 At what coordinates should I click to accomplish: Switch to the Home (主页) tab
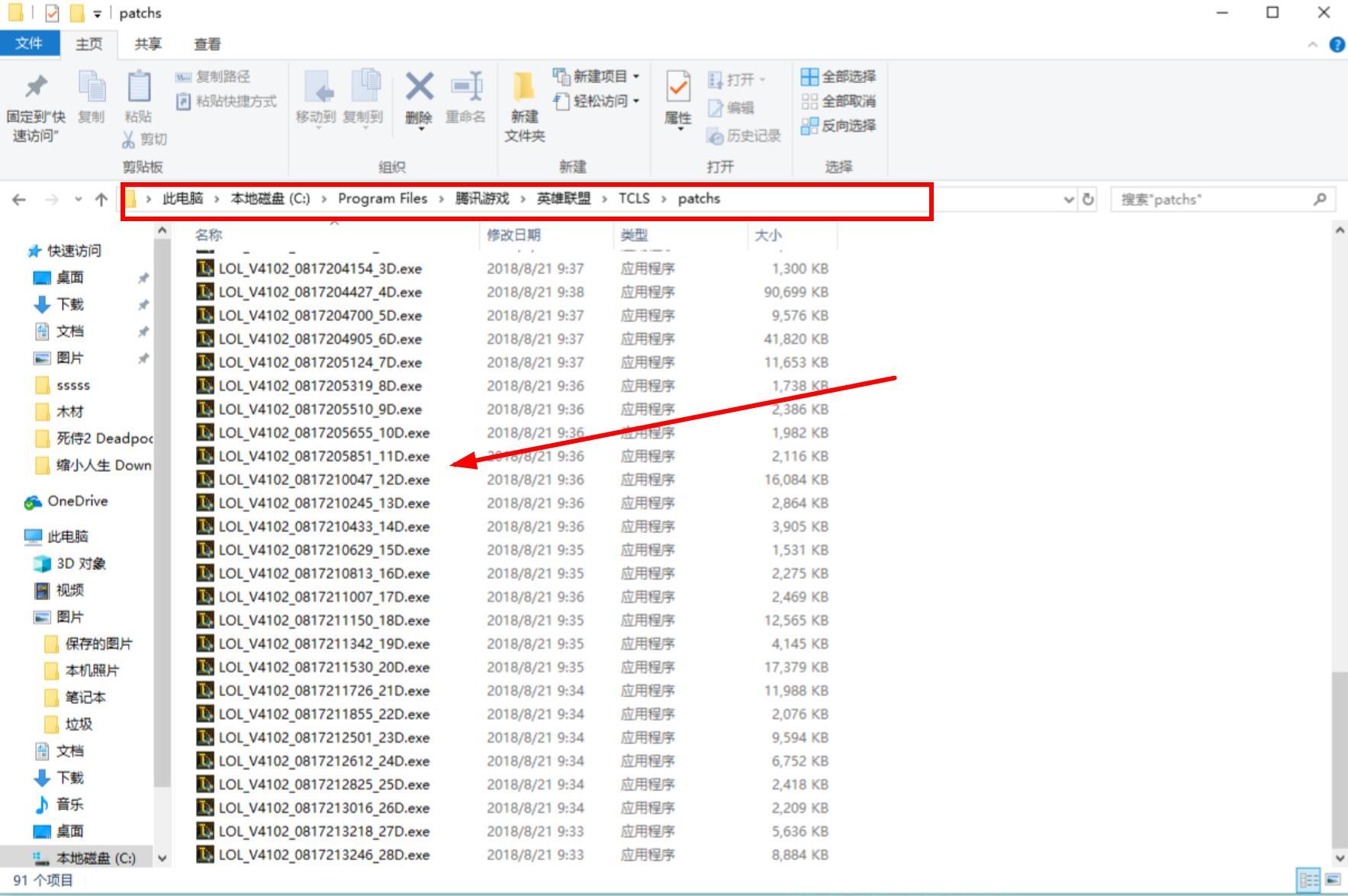88,43
